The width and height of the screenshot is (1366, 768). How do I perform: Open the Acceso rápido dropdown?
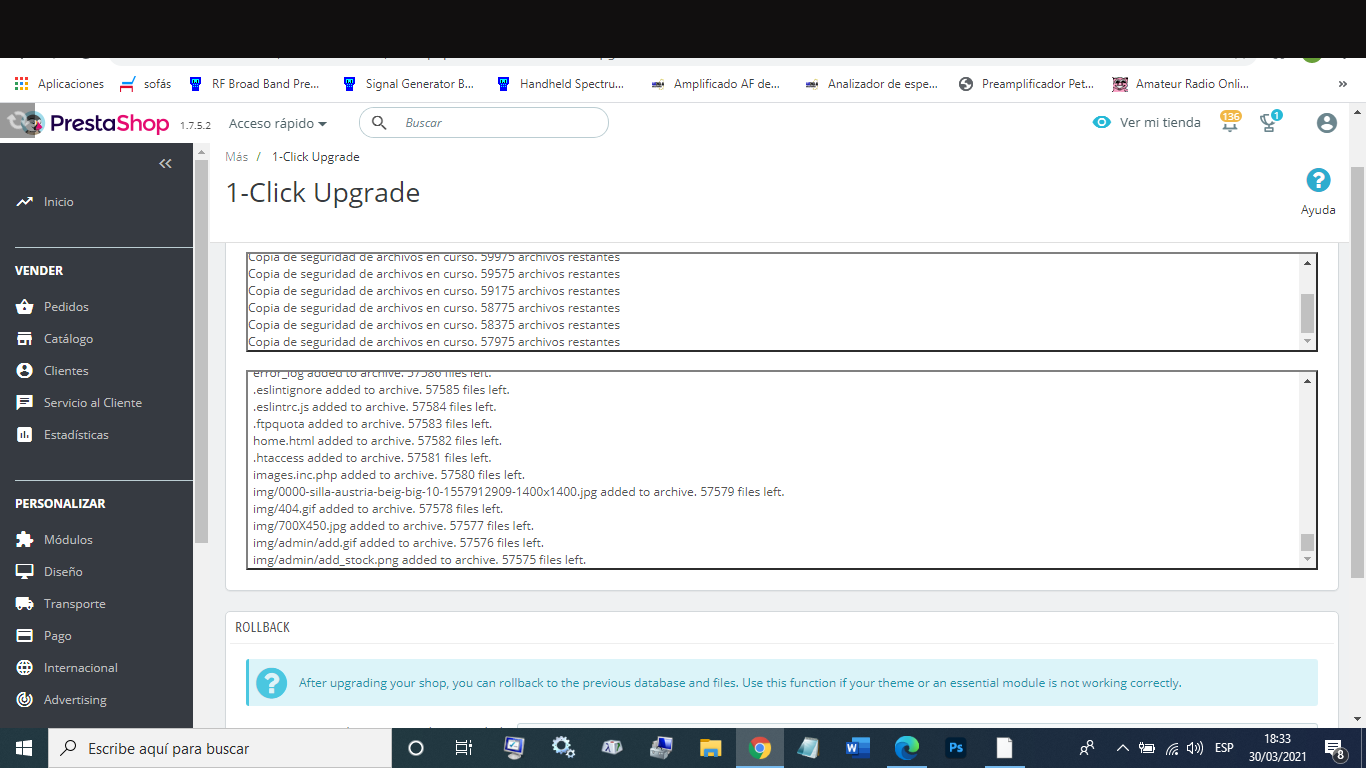(277, 123)
